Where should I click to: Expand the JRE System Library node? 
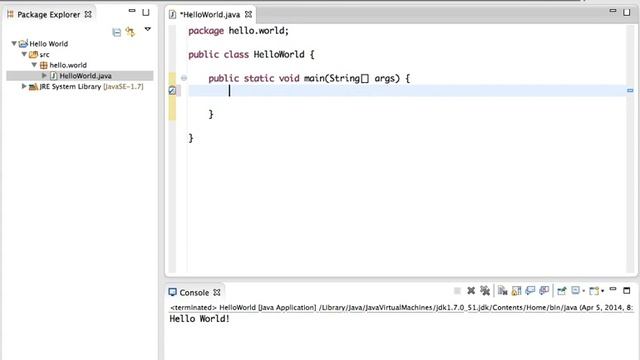tap(24, 86)
